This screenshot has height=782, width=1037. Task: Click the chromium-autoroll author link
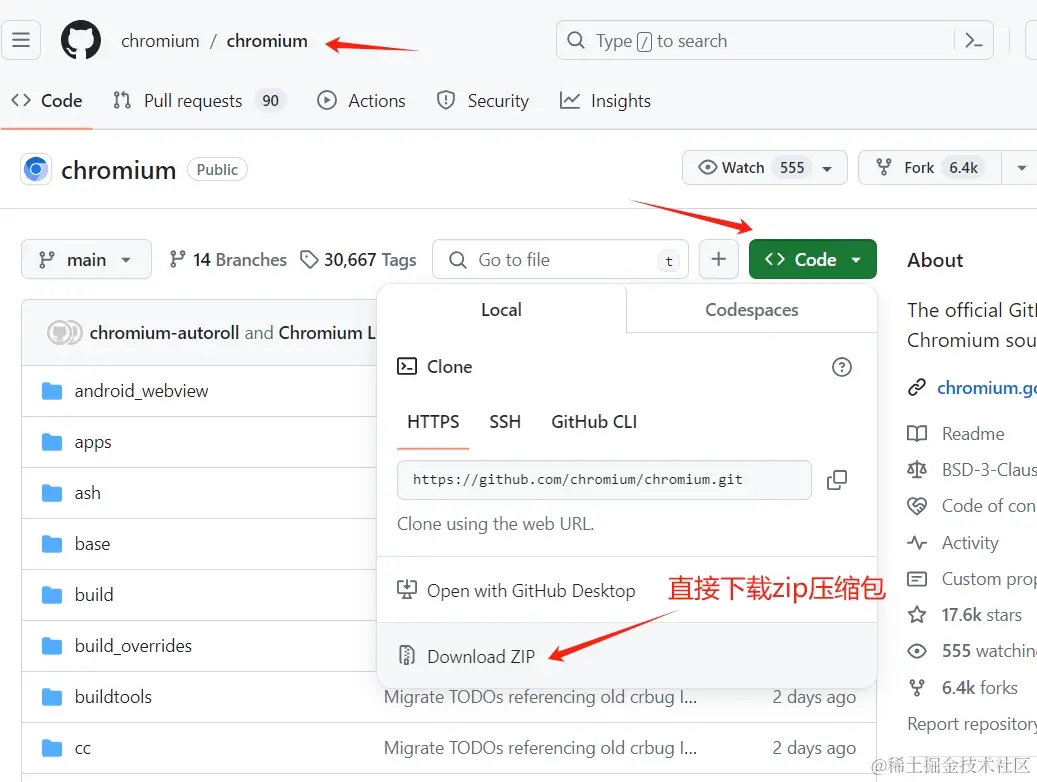(165, 332)
